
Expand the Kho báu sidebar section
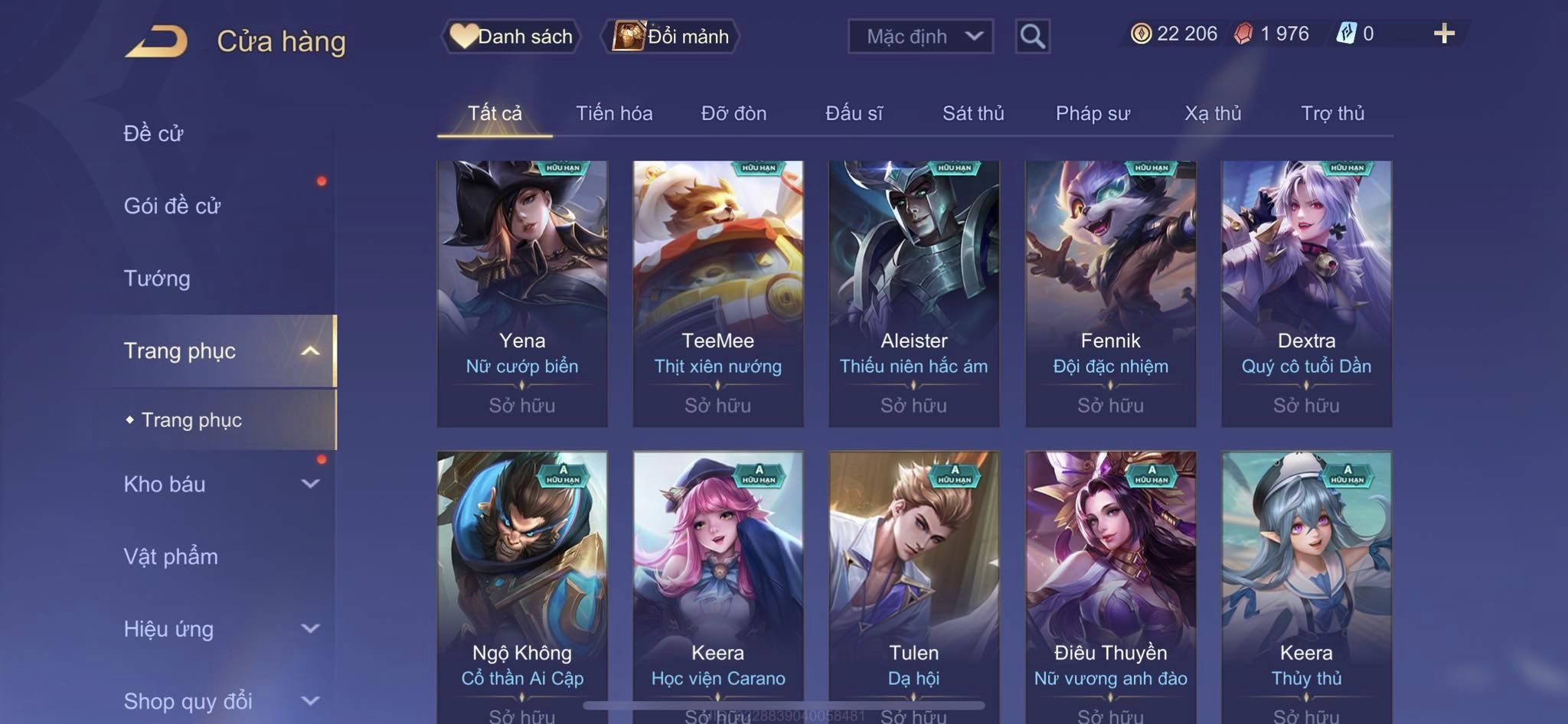click(310, 484)
